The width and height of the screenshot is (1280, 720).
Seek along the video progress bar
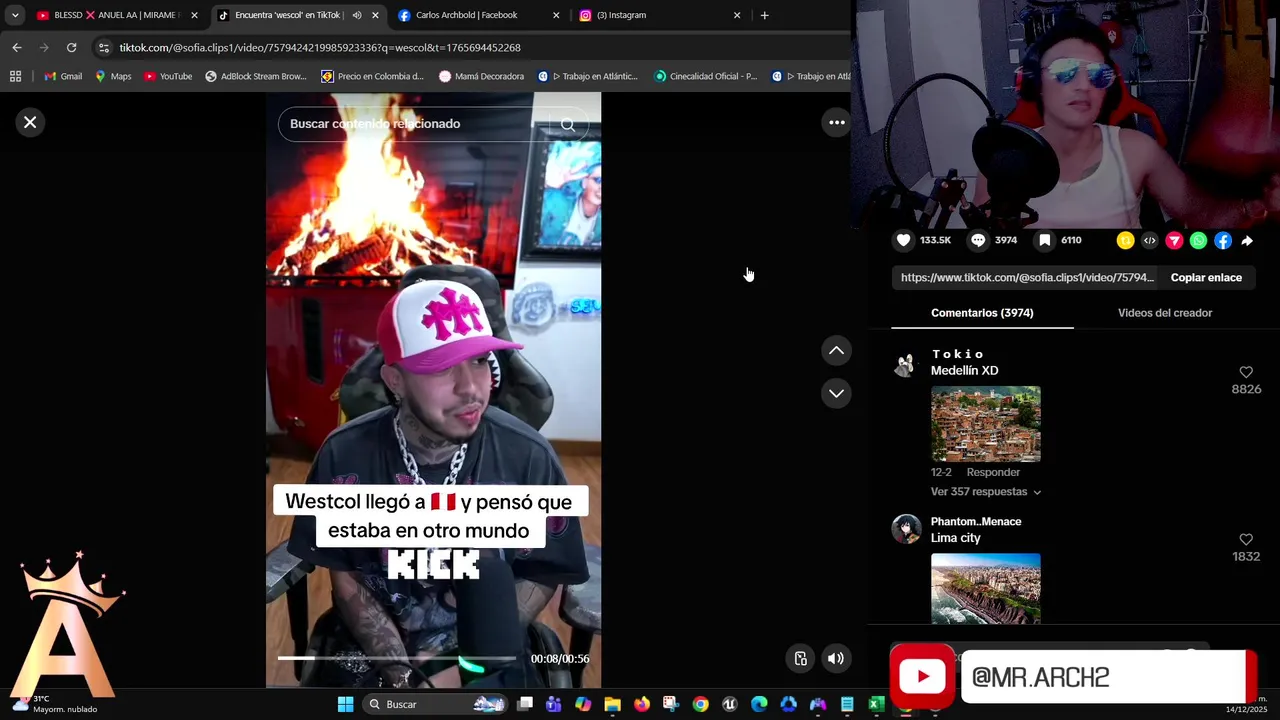tap(397, 658)
